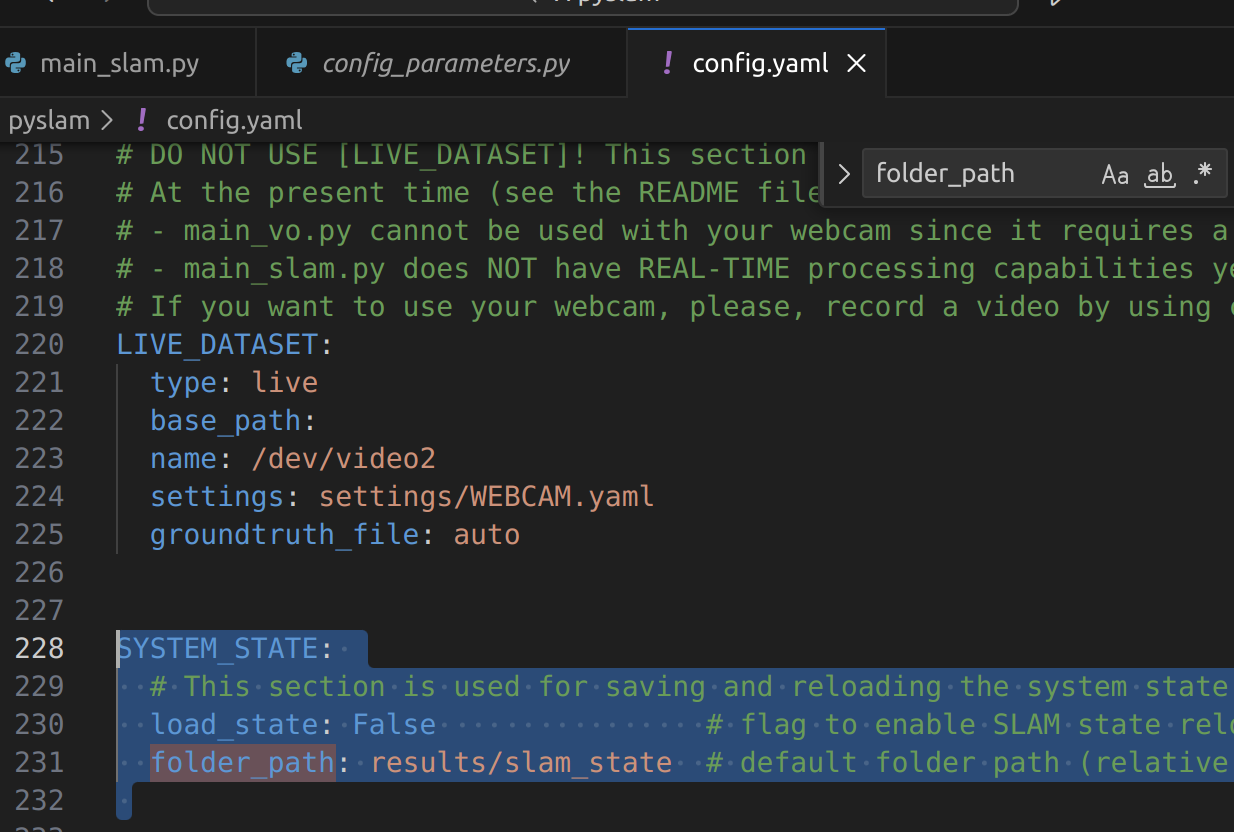Click the Python icon on main_slam.py tab
This screenshot has height=832, width=1234.
click(15, 64)
